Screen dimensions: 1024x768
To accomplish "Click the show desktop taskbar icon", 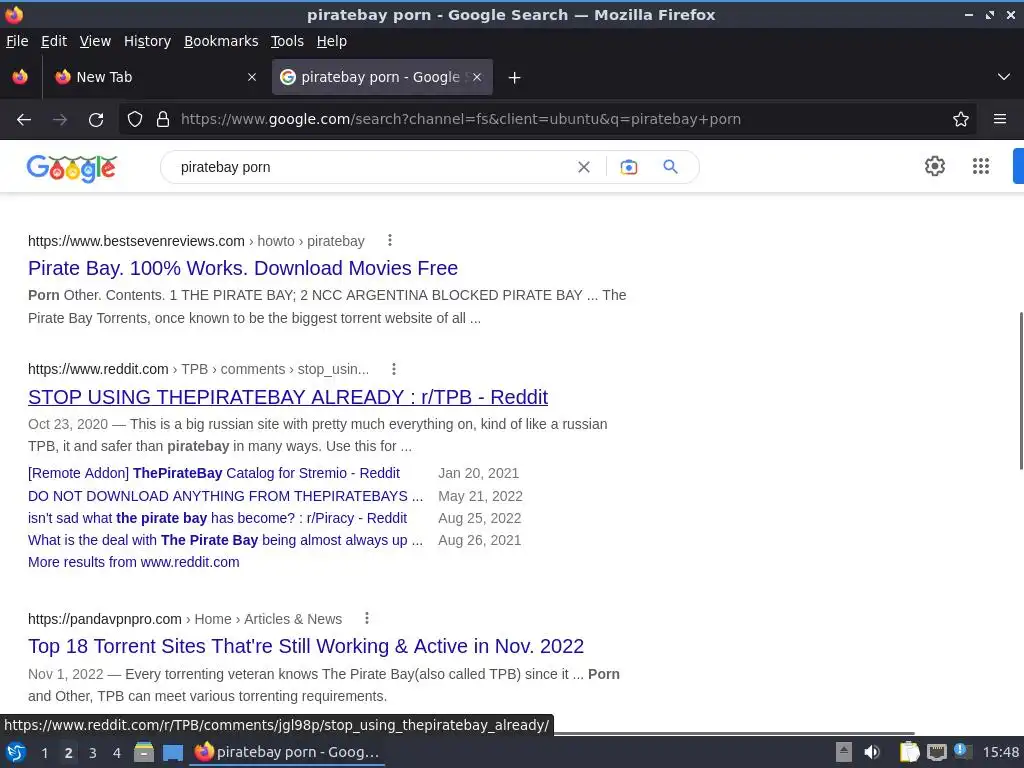I will pos(173,752).
